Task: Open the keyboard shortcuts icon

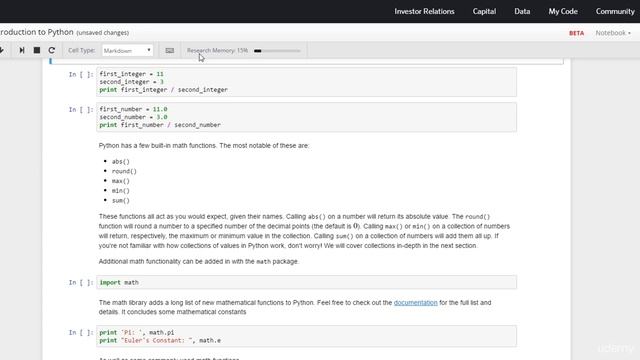Action: coord(169,51)
